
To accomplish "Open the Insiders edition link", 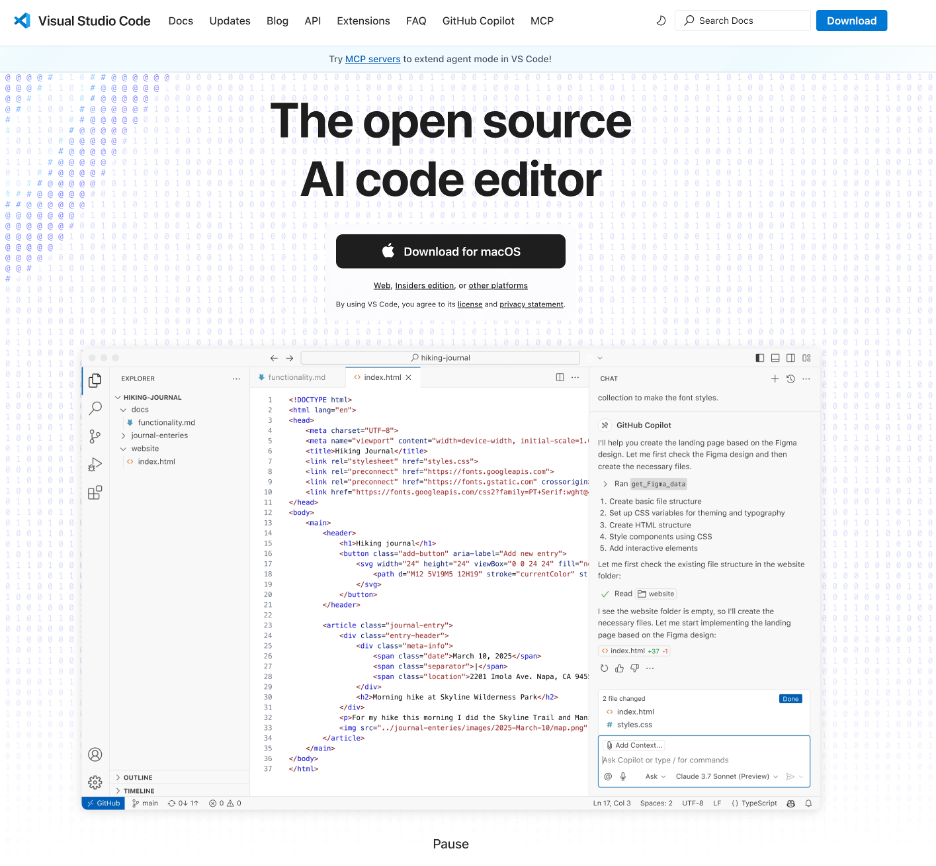I will pyautogui.click(x=424, y=286).
